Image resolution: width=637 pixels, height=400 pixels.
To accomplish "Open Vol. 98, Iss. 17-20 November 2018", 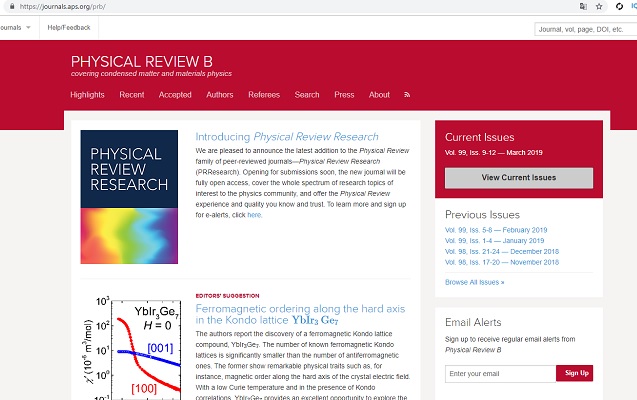I will (x=502, y=262).
